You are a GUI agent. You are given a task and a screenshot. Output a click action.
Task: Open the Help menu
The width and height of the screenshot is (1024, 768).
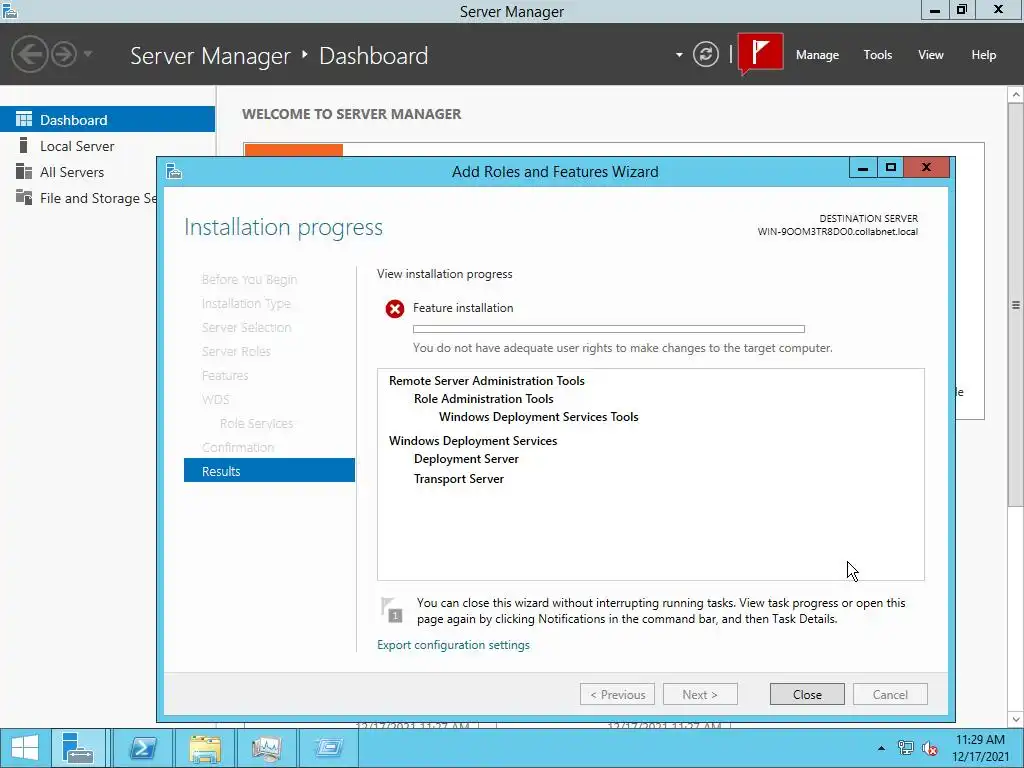pyautogui.click(x=983, y=55)
